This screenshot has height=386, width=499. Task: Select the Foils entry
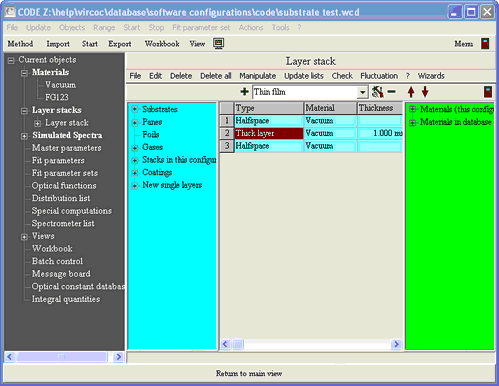pos(151,135)
